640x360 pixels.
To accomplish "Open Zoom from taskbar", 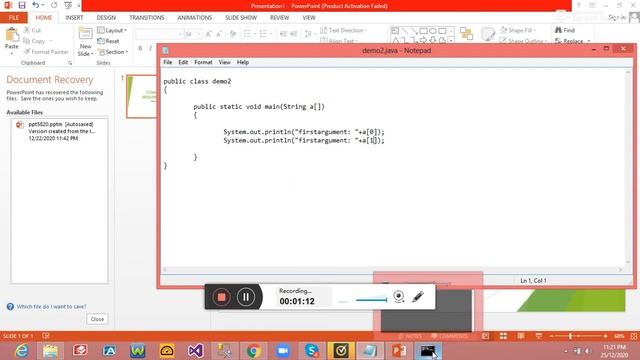I will point(282,351).
